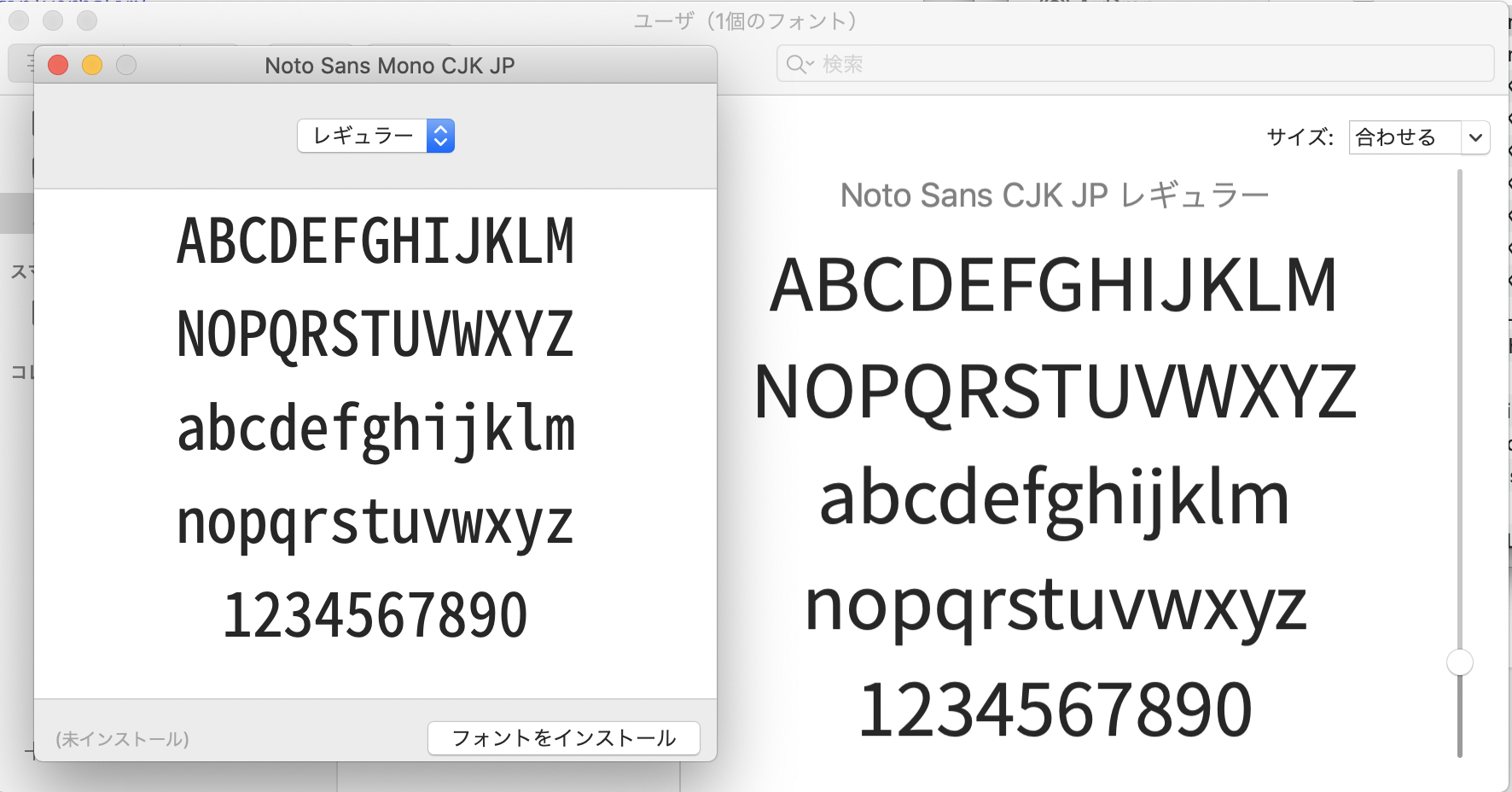The image size is (1512, 792).
Task: Click the mono preview digits 1234567890
Action: (x=375, y=615)
